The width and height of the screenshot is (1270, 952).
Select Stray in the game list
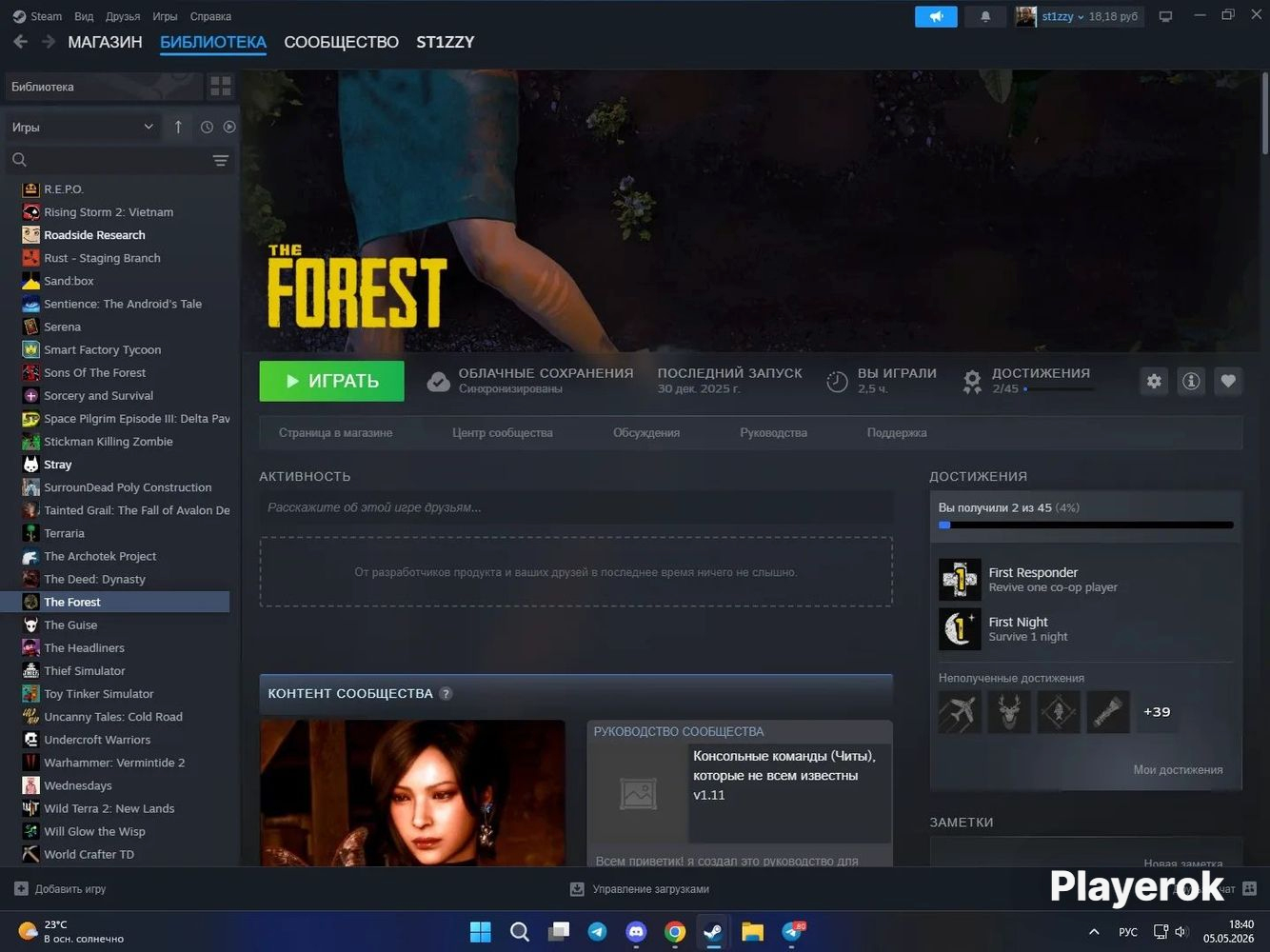115,465
